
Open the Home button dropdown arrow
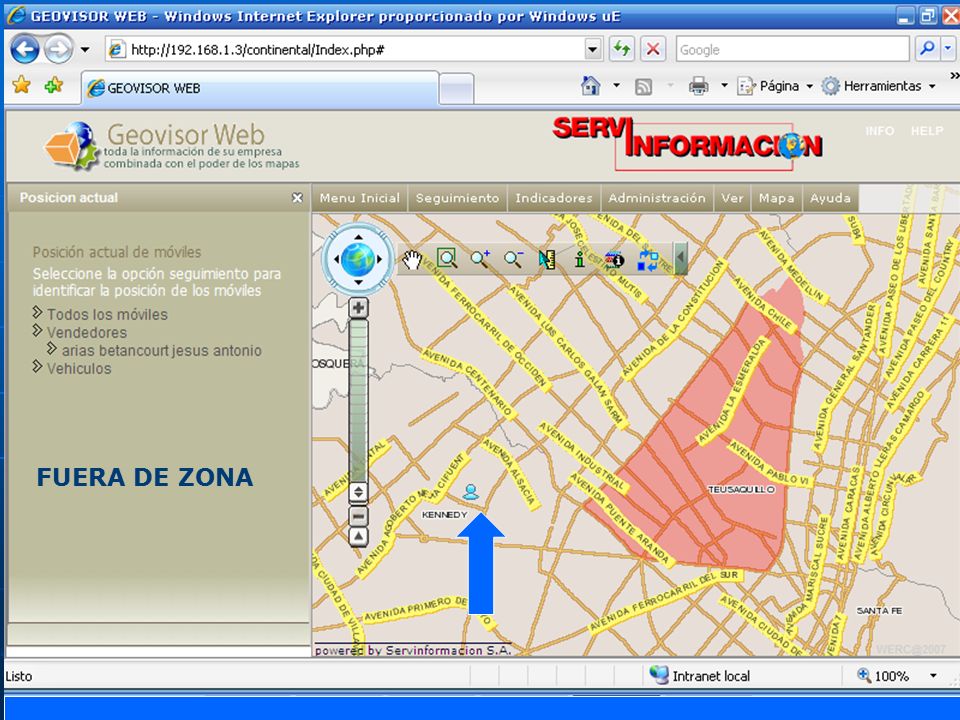pyautogui.click(x=617, y=86)
